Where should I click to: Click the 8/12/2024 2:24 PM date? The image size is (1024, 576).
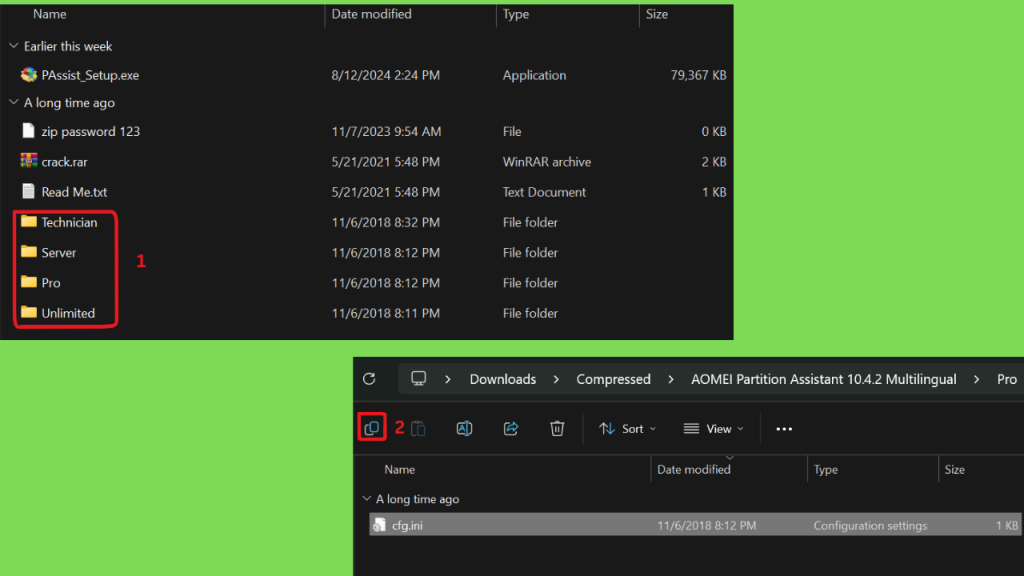(x=385, y=75)
